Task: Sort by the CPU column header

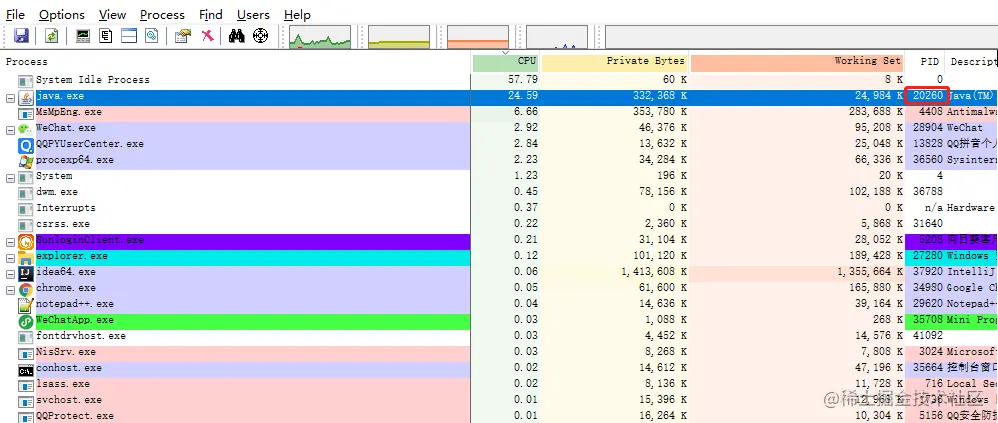Action: point(506,62)
